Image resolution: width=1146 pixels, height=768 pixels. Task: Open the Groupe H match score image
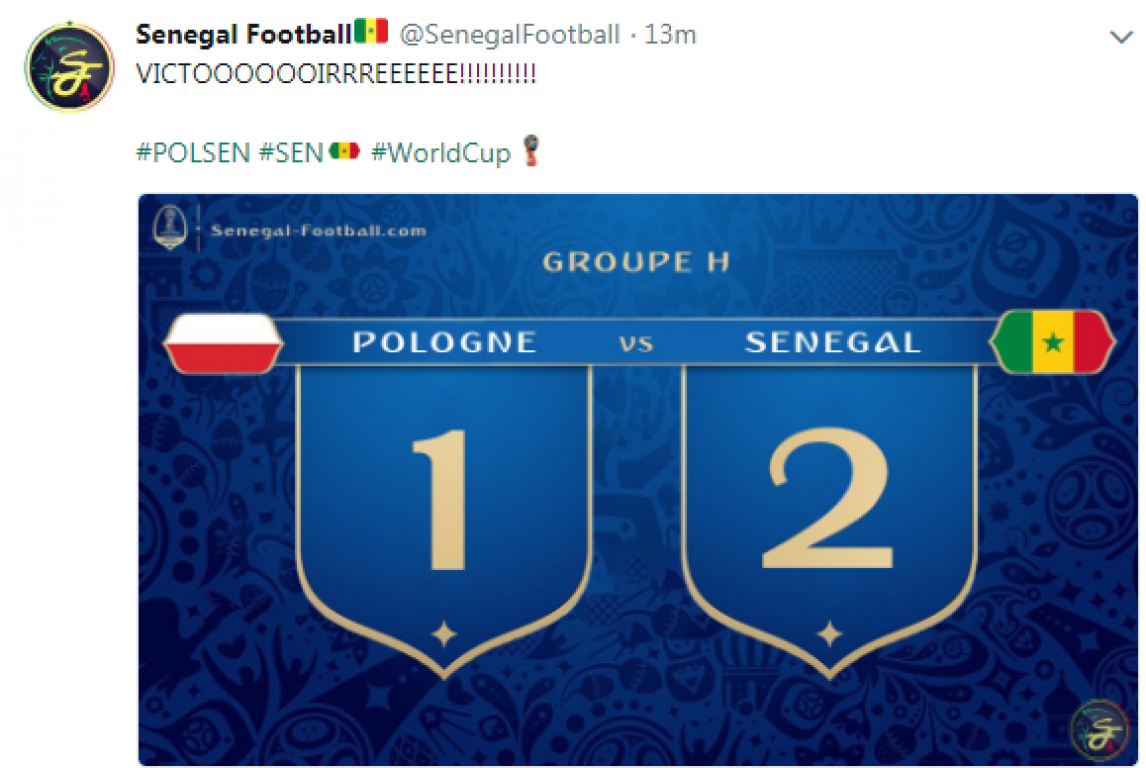pos(637,479)
